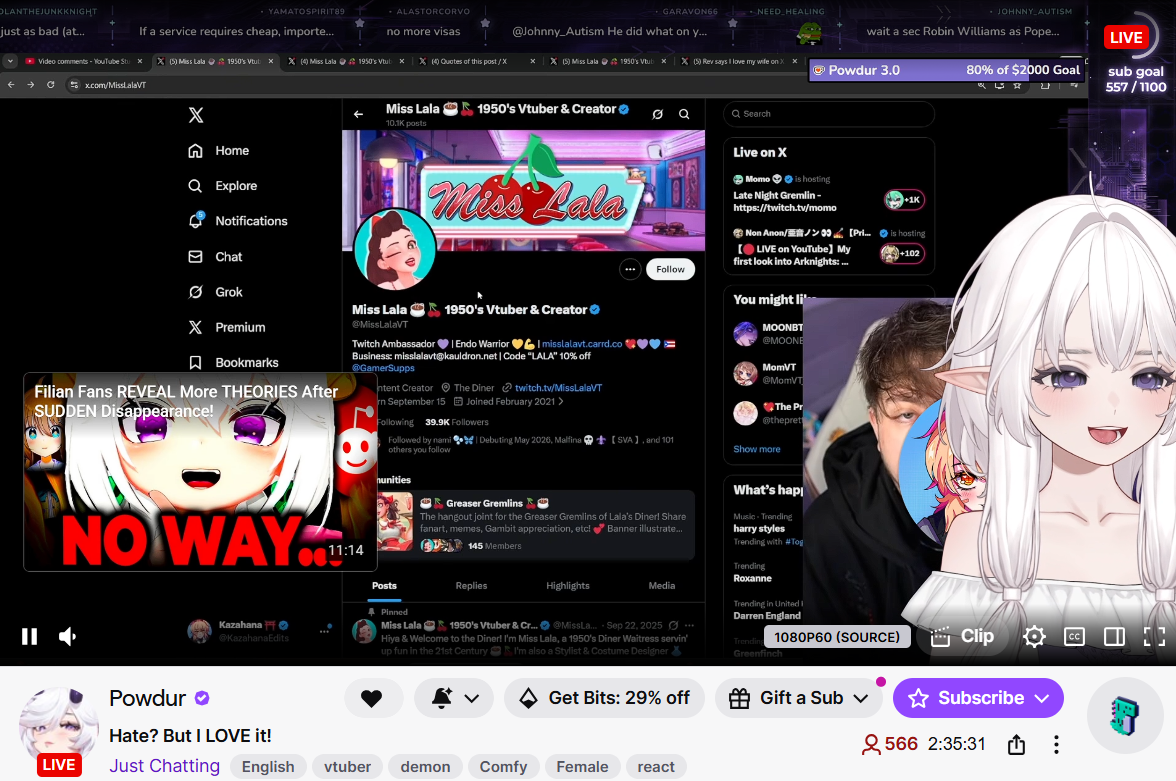Viewport: 1176px width, 781px height.
Task: Select the Comfy tag
Action: click(503, 767)
